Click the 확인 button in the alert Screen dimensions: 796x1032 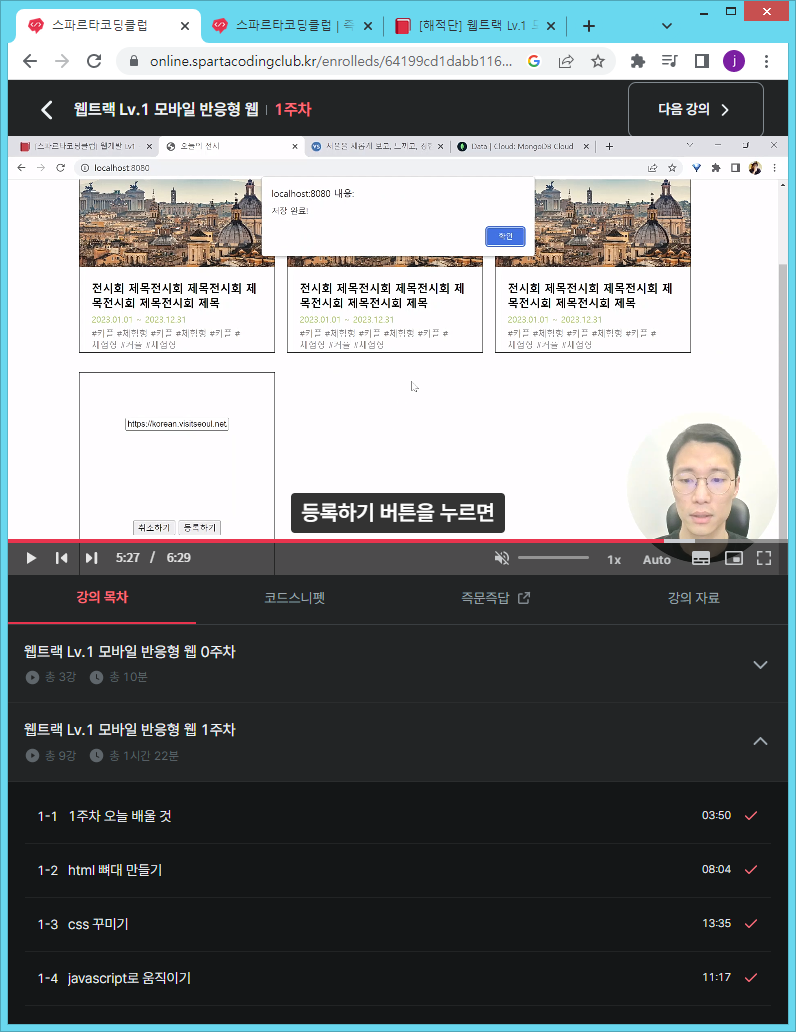click(x=505, y=236)
